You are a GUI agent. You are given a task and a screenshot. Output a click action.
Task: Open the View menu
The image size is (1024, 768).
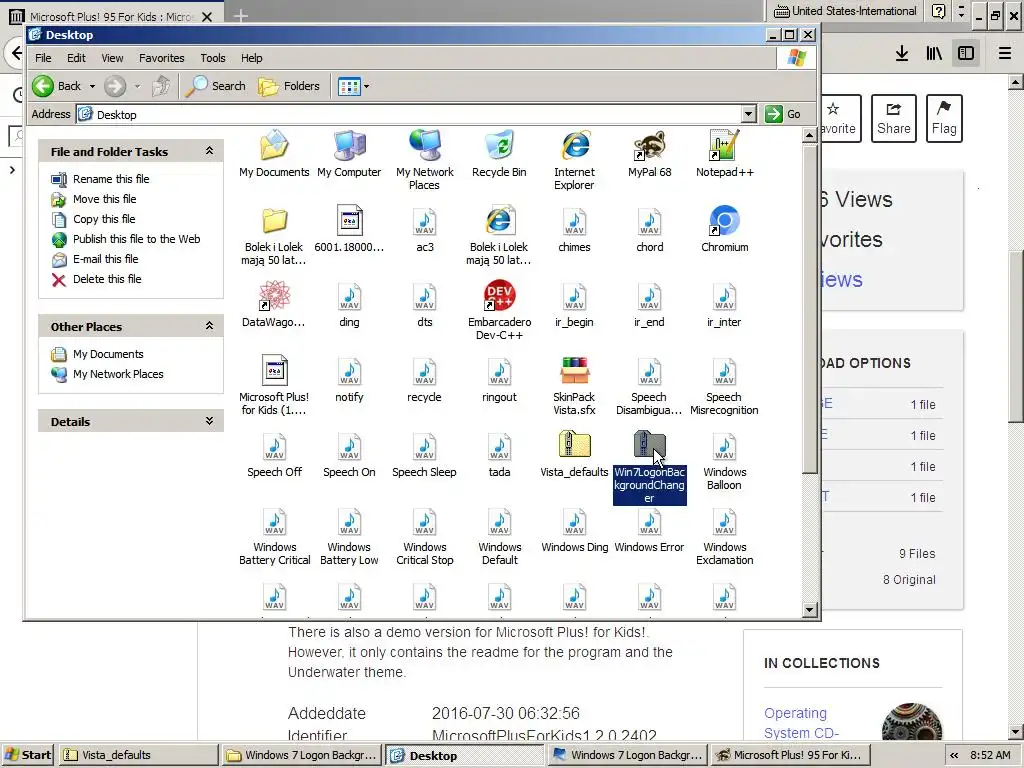112,58
